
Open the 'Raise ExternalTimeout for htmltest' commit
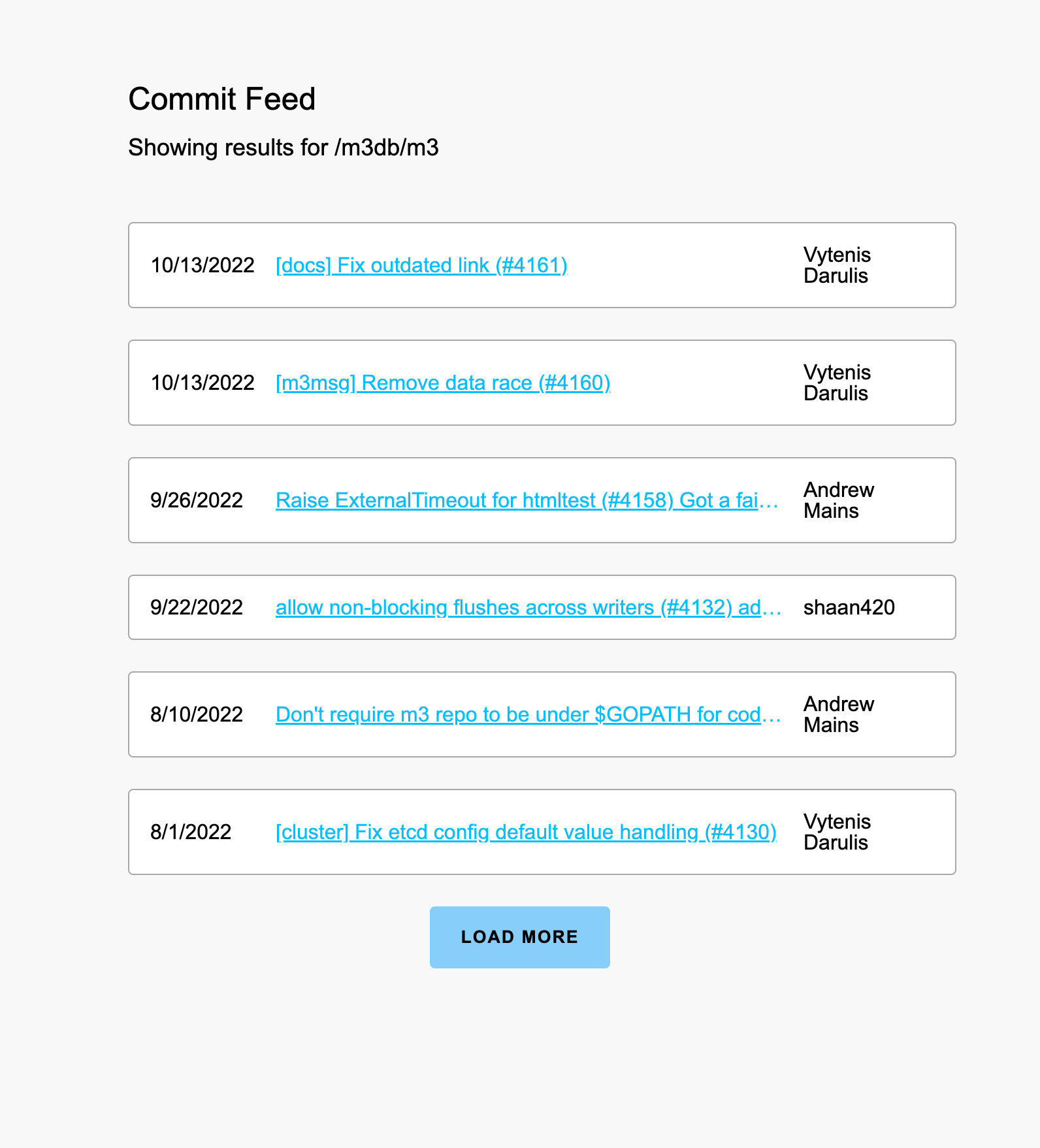tap(527, 500)
